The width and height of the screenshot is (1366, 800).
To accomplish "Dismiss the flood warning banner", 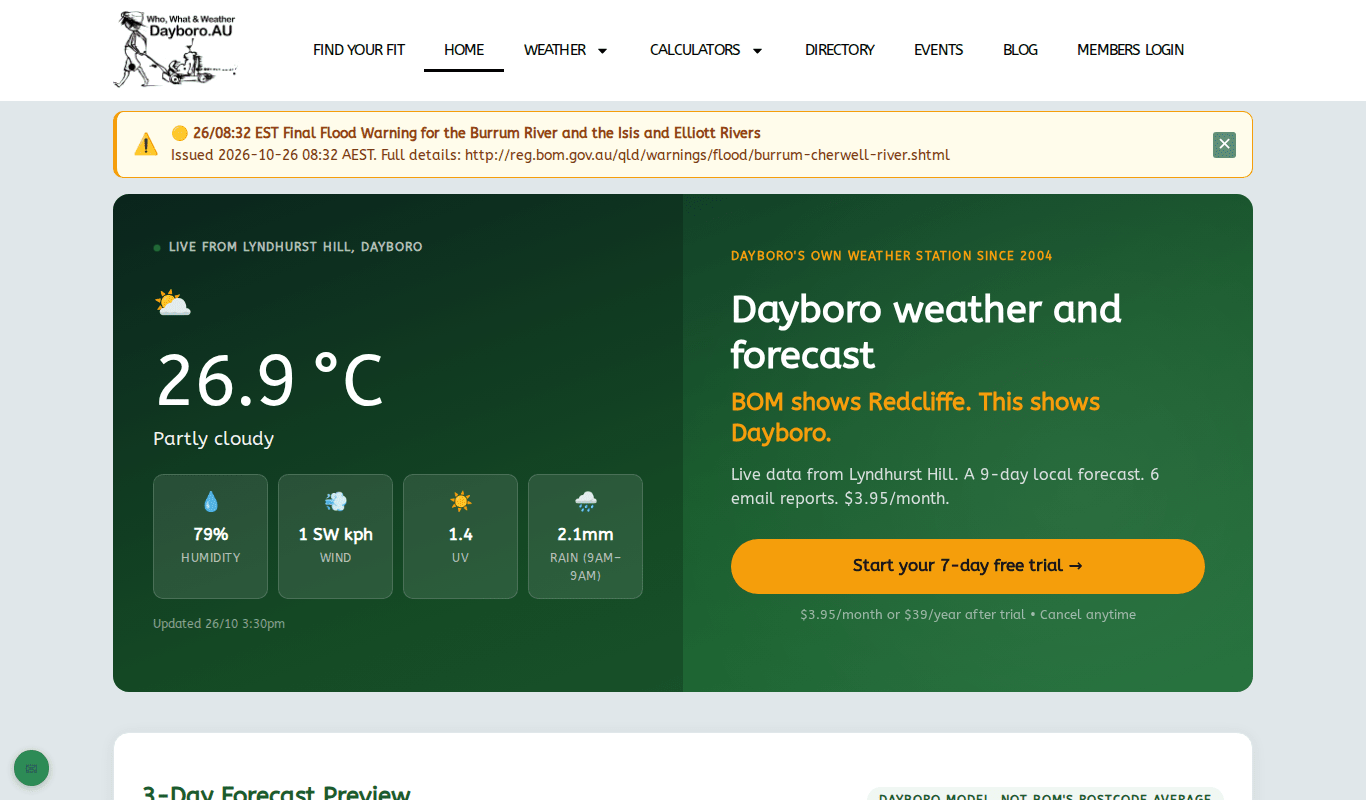I will pyautogui.click(x=1224, y=145).
